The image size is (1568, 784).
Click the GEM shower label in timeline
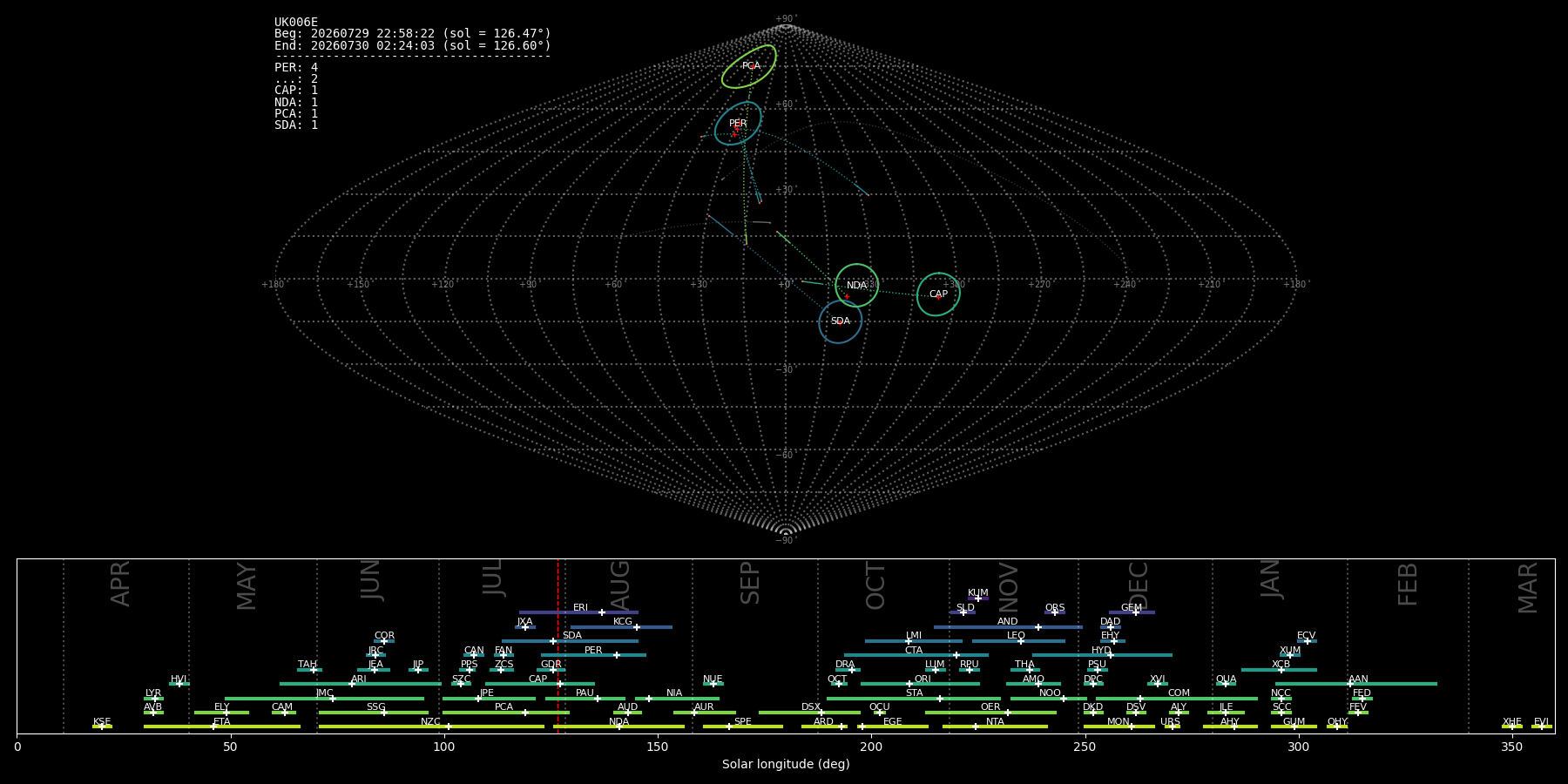pos(1132,608)
